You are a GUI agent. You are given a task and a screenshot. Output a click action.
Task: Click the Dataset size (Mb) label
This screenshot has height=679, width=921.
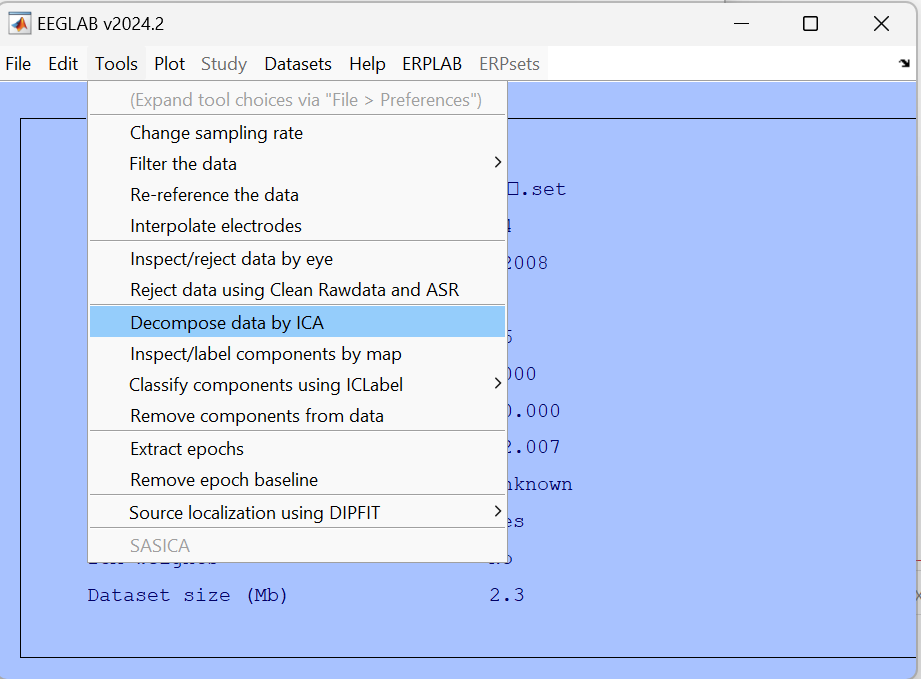[187, 596]
